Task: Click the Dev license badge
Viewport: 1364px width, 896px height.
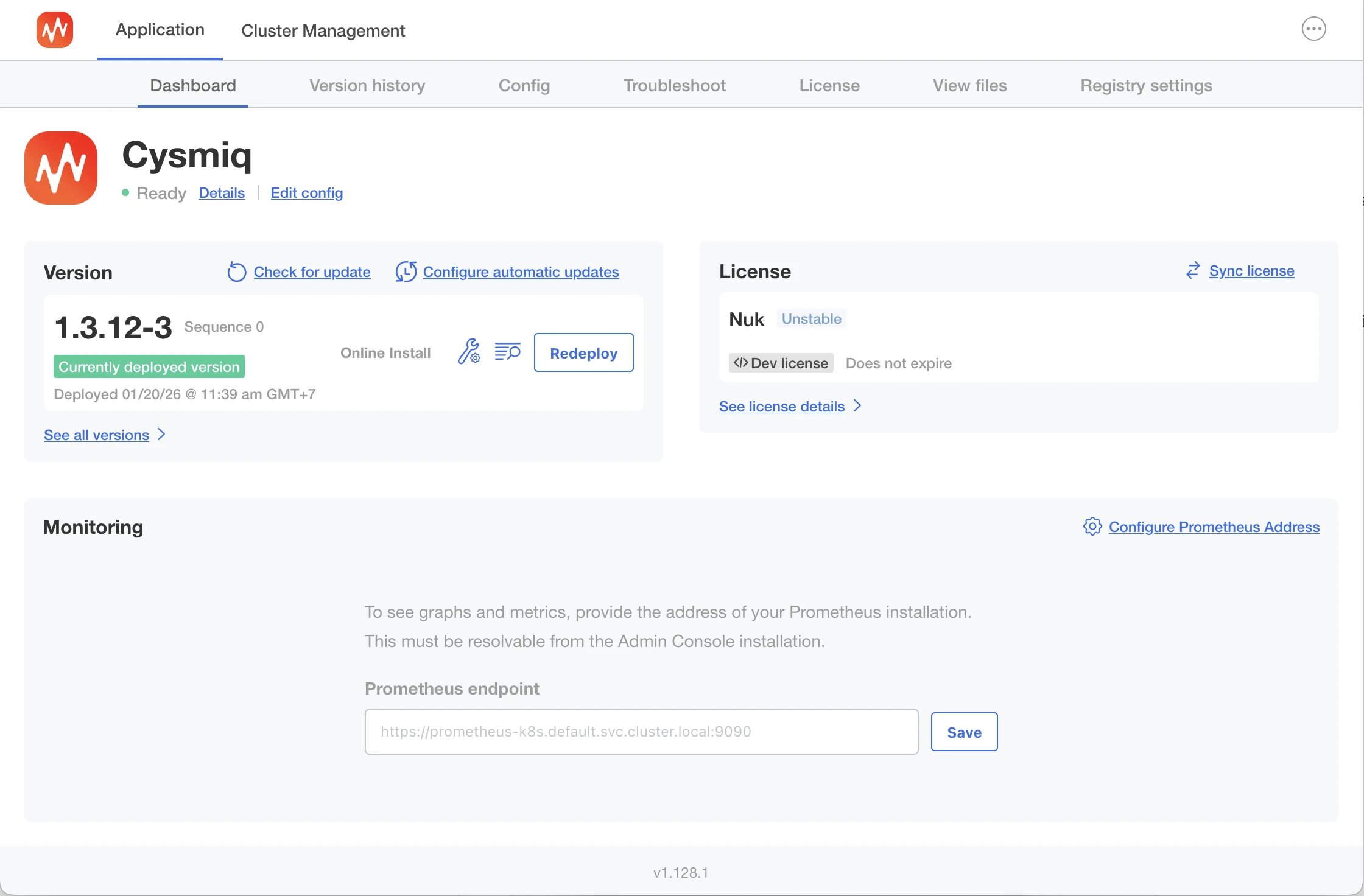Action: [781, 363]
